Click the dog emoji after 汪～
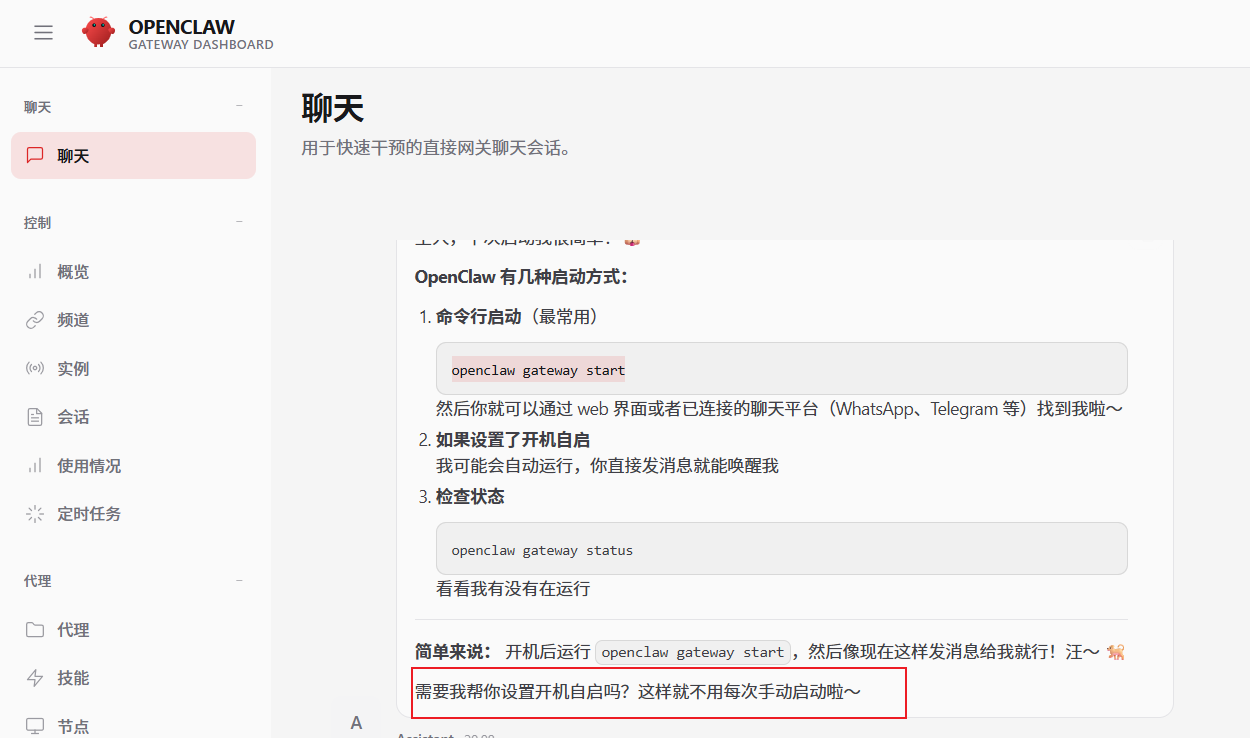This screenshot has width=1250, height=738. coord(1116,652)
